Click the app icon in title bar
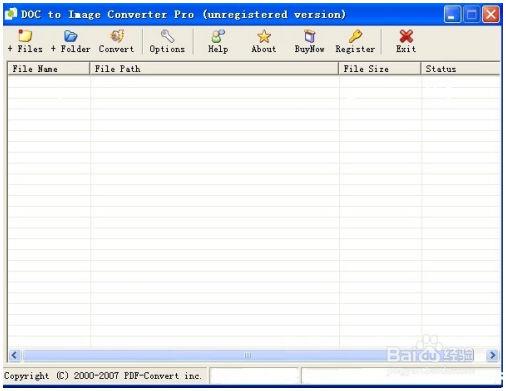 (11, 14)
